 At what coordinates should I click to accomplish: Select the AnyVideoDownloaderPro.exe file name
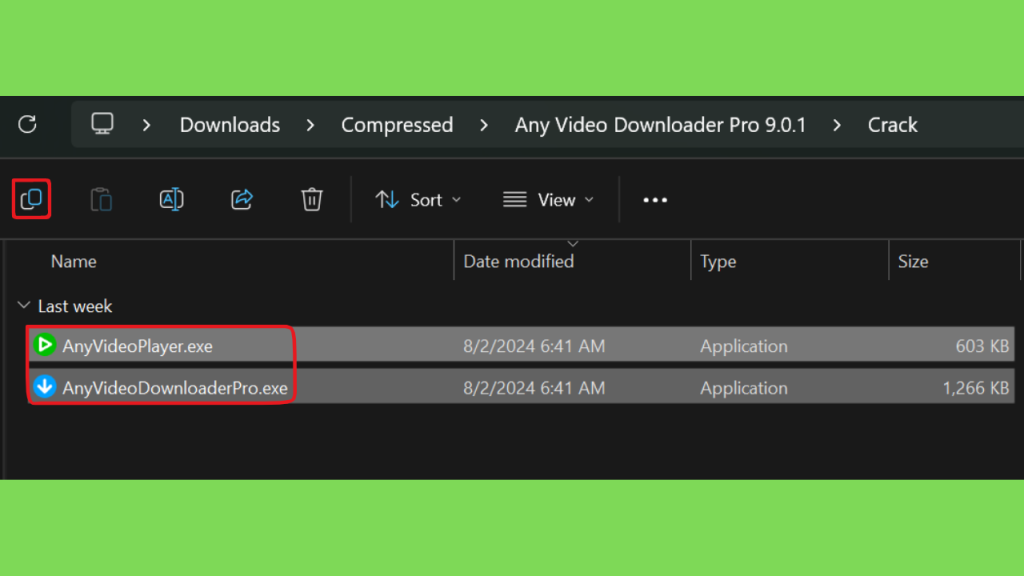point(175,388)
